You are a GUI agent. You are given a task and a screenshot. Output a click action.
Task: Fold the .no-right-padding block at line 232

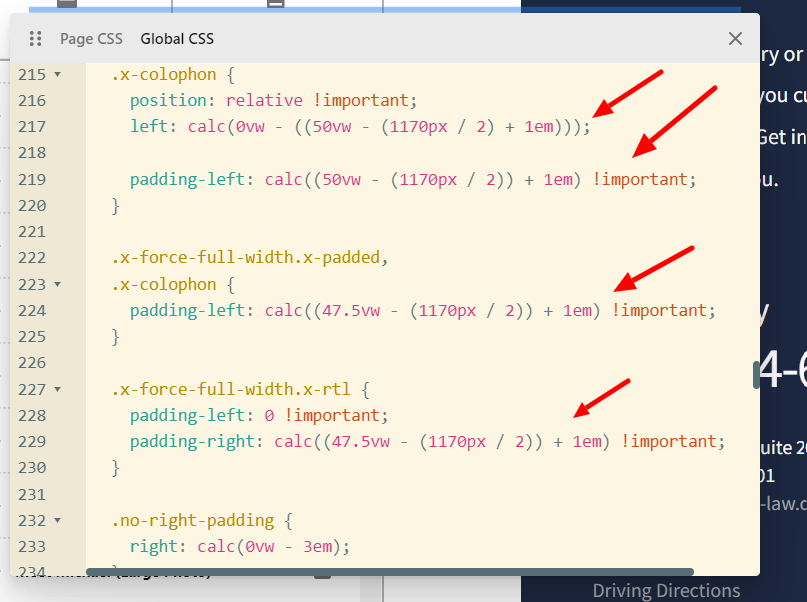point(57,521)
